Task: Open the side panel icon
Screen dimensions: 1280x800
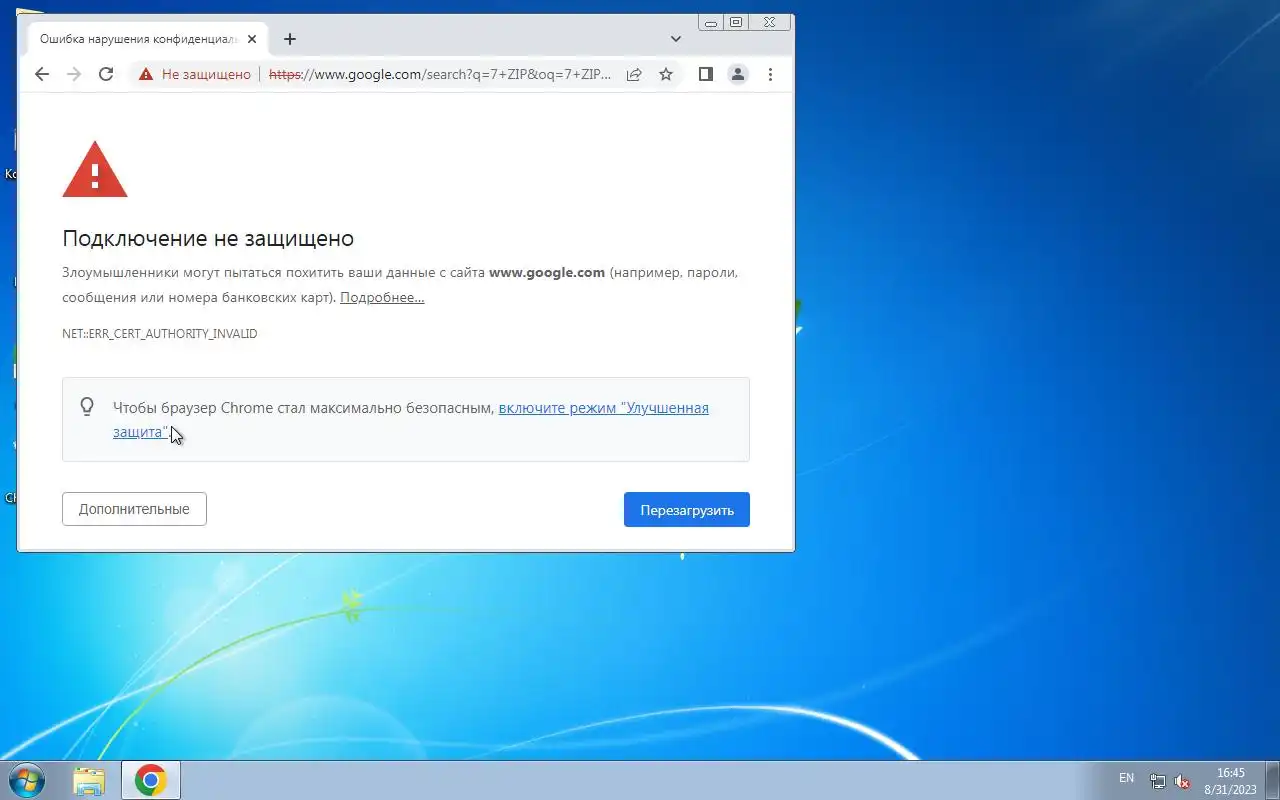Action: coord(705,74)
